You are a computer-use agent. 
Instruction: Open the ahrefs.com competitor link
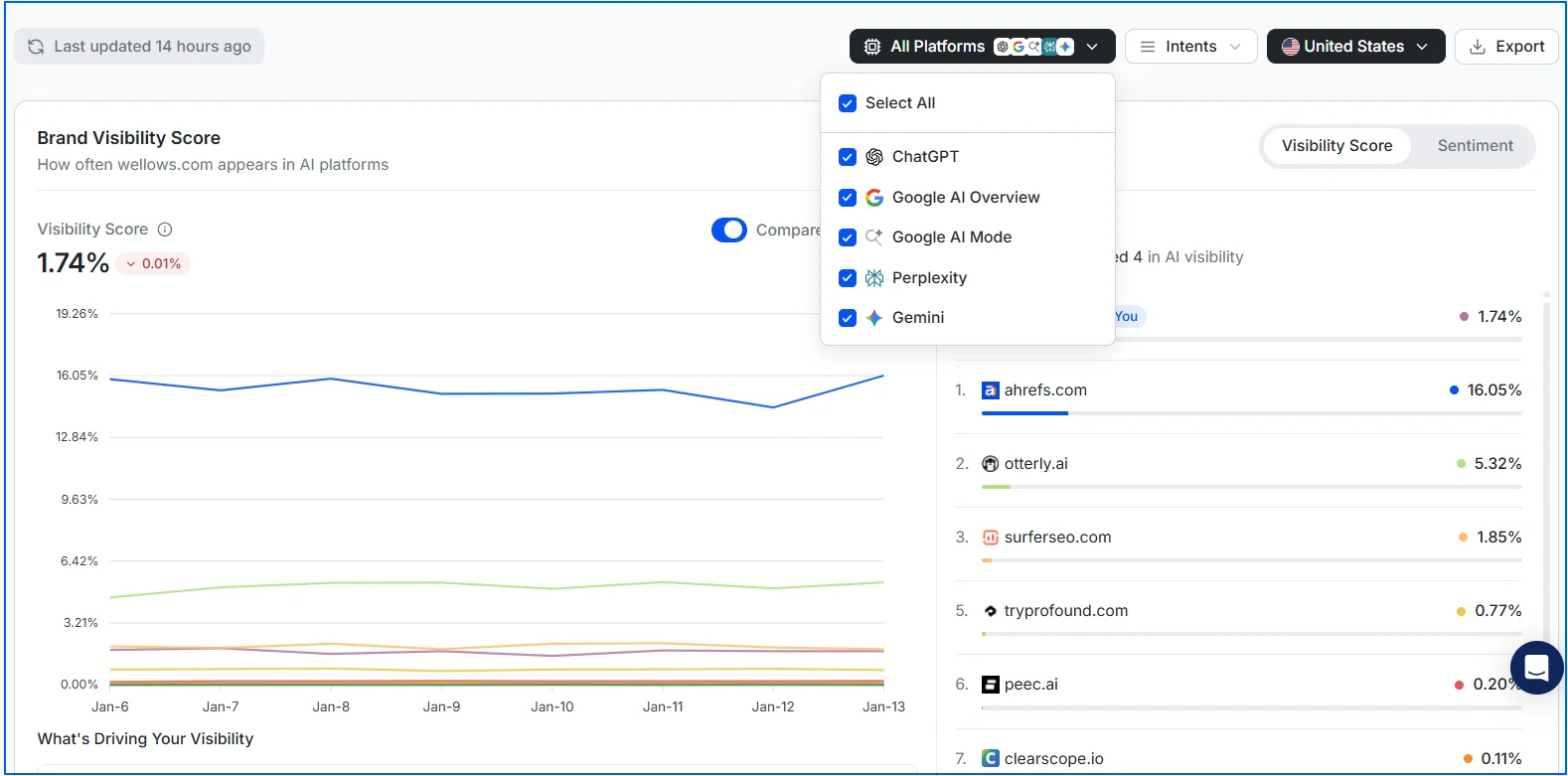(x=1045, y=390)
